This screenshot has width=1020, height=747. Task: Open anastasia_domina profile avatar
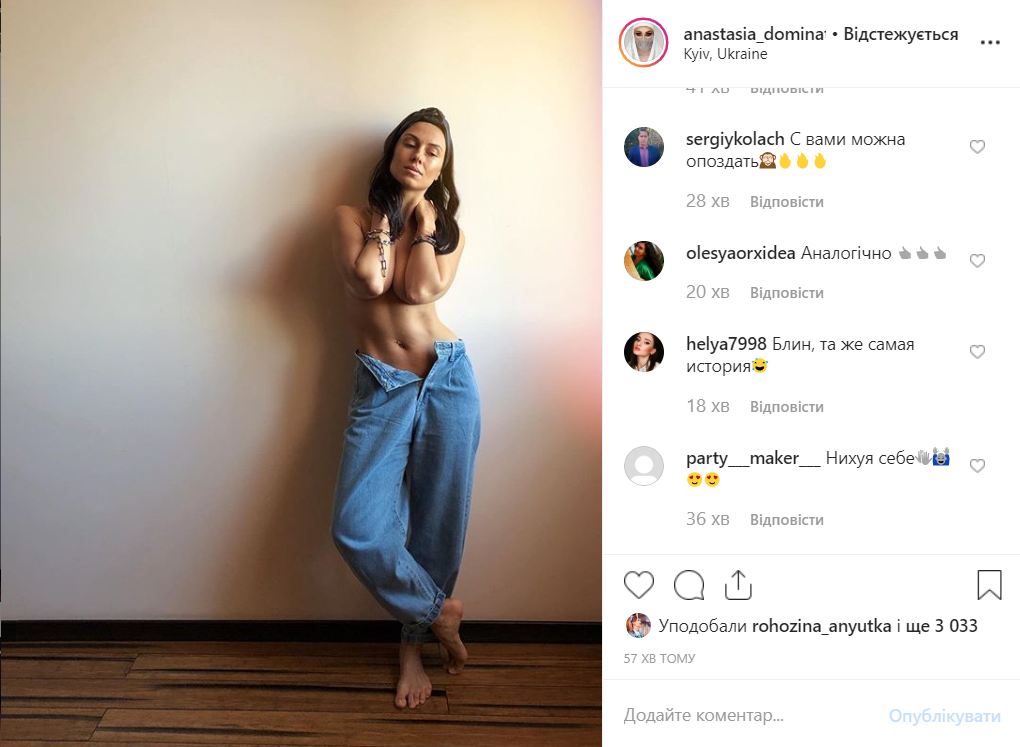pyautogui.click(x=643, y=42)
